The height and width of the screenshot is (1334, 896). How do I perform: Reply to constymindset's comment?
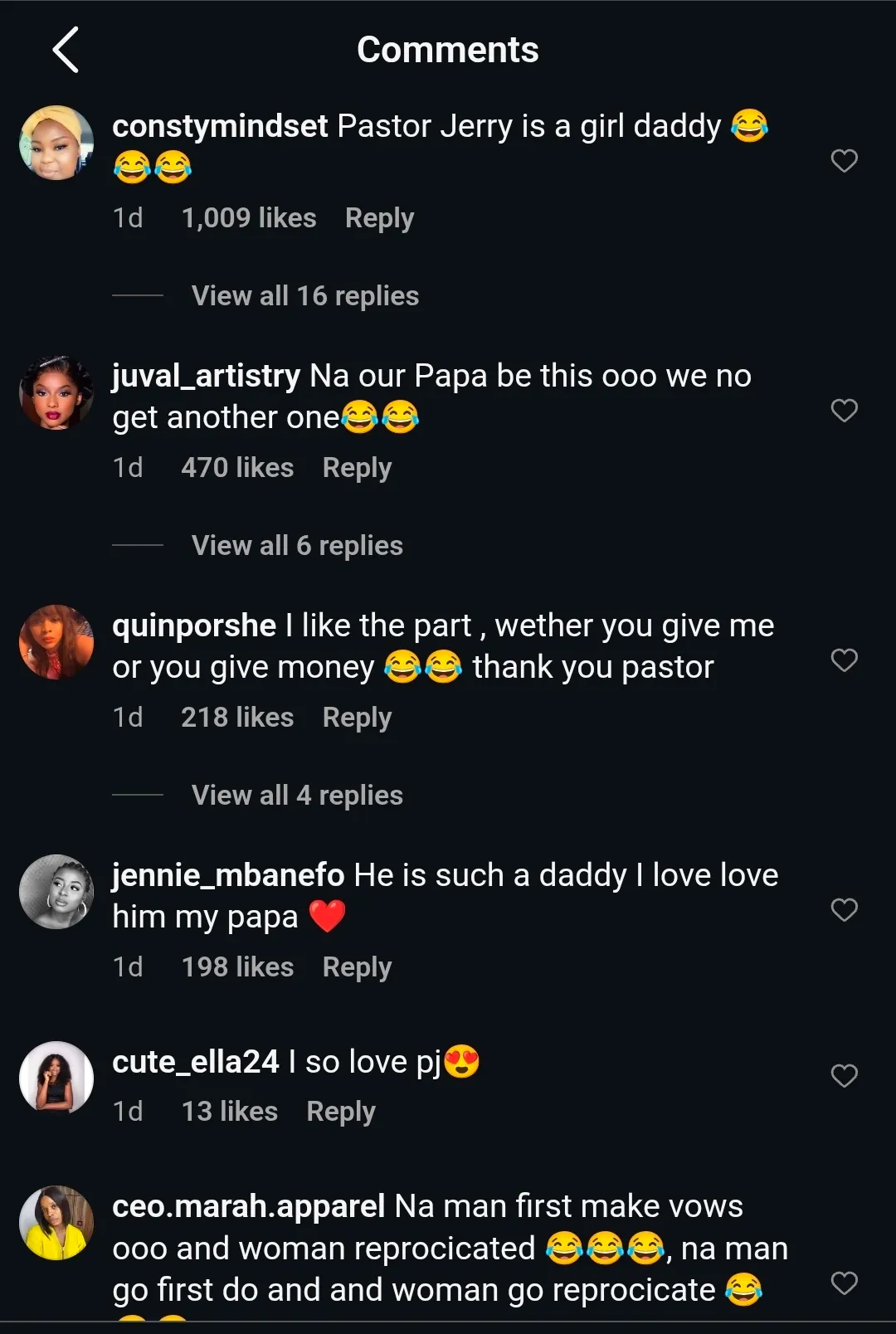pyautogui.click(x=379, y=218)
